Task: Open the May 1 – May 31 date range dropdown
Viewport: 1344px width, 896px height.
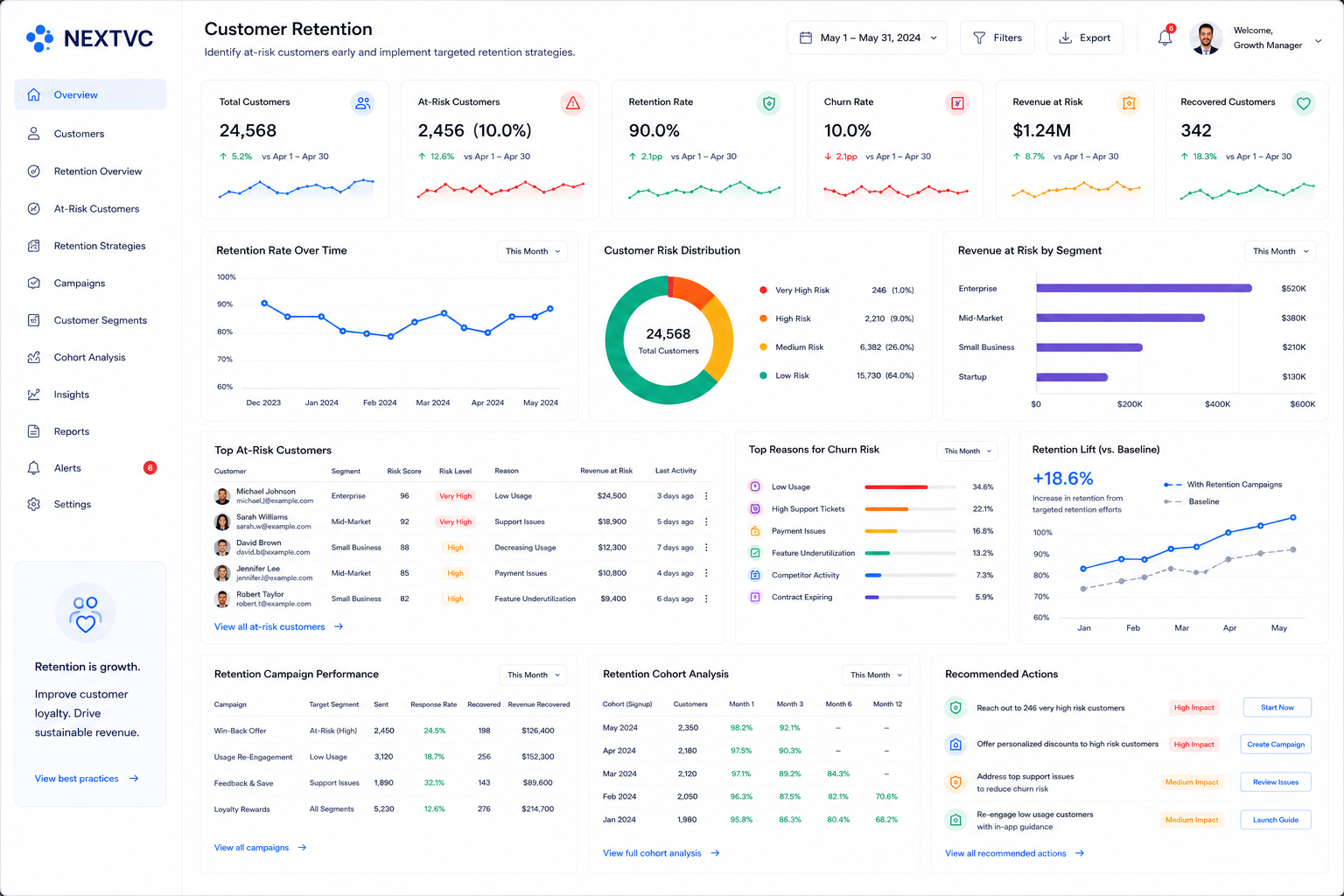Action: point(867,38)
